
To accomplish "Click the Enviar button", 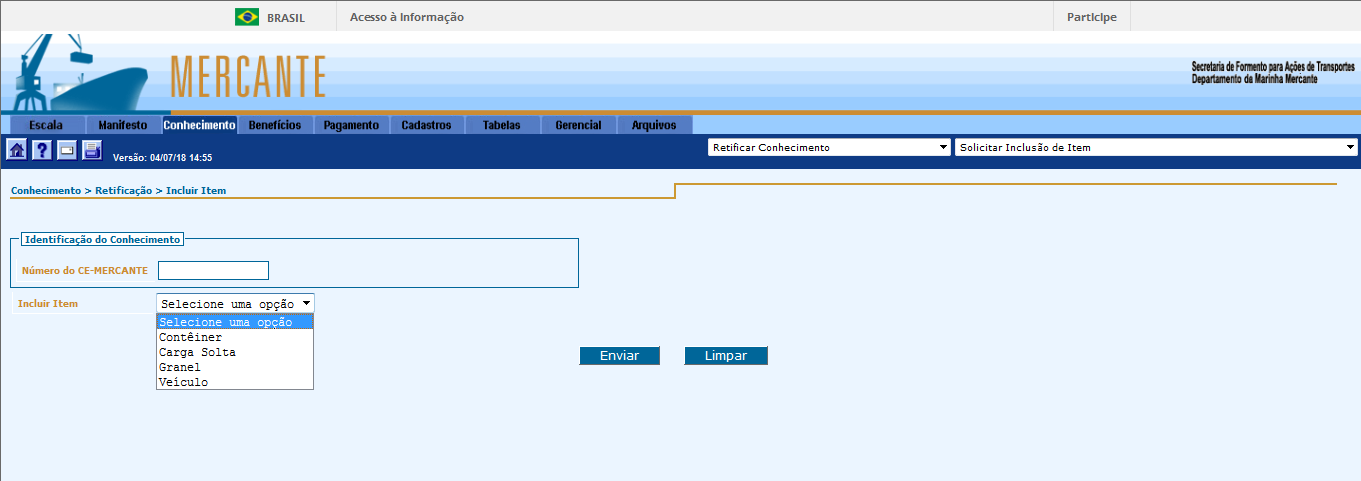I will 619,356.
